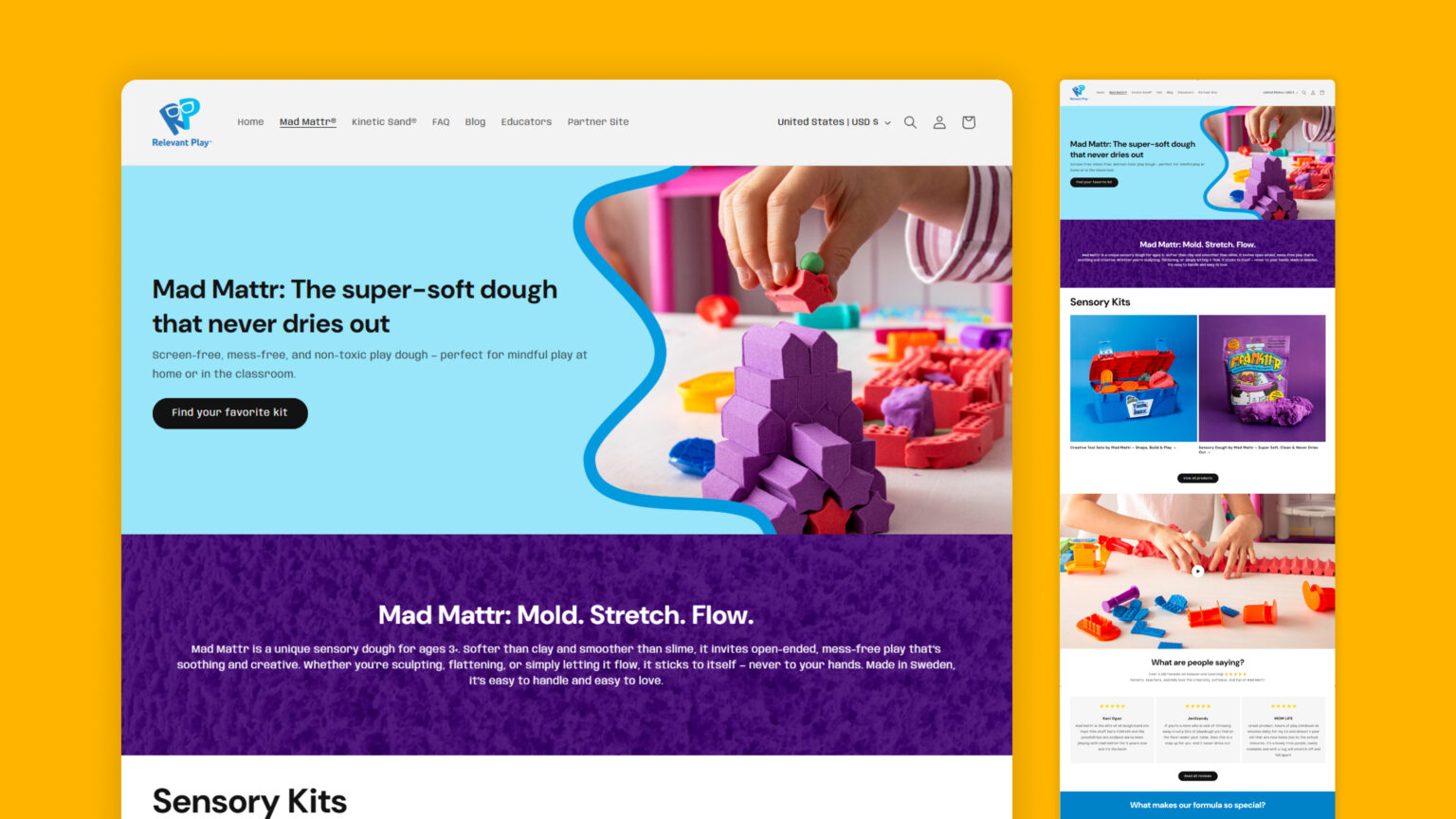The width and height of the screenshot is (1456, 819).
Task: Visit the Blog link
Action: pyautogui.click(x=475, y=122)
